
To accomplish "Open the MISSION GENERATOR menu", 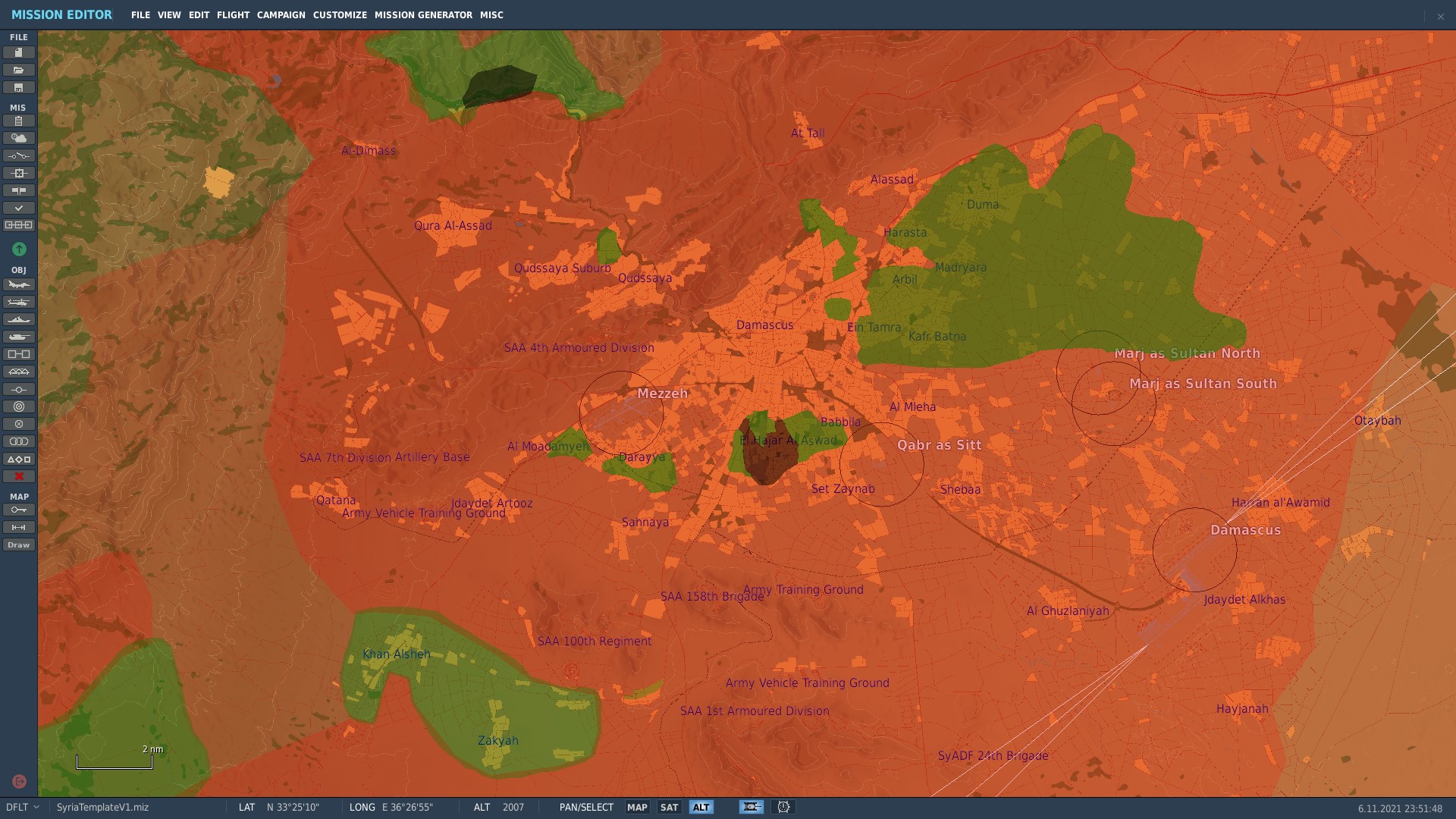I will (x=423, y=15).
